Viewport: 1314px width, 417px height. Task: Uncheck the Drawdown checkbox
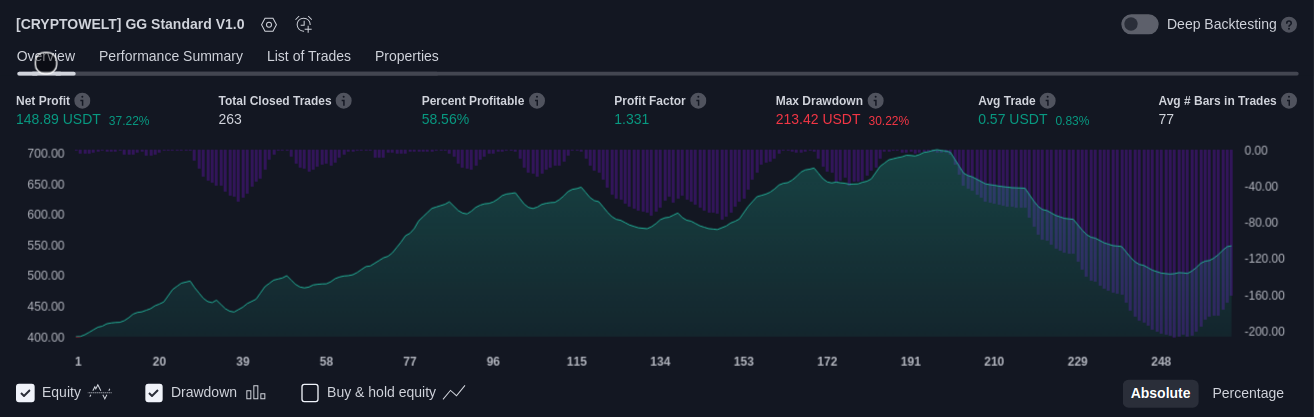tap(154, 393)
